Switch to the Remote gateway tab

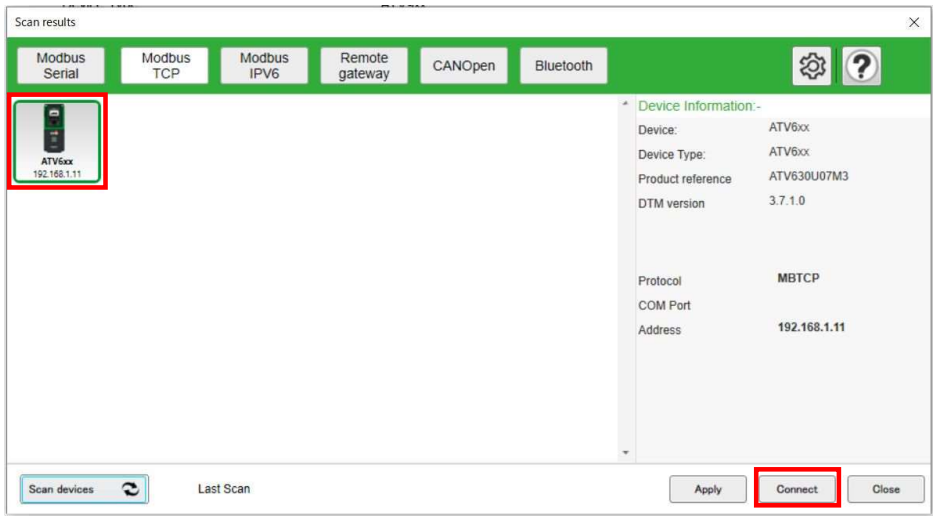[x=364, y=66]
